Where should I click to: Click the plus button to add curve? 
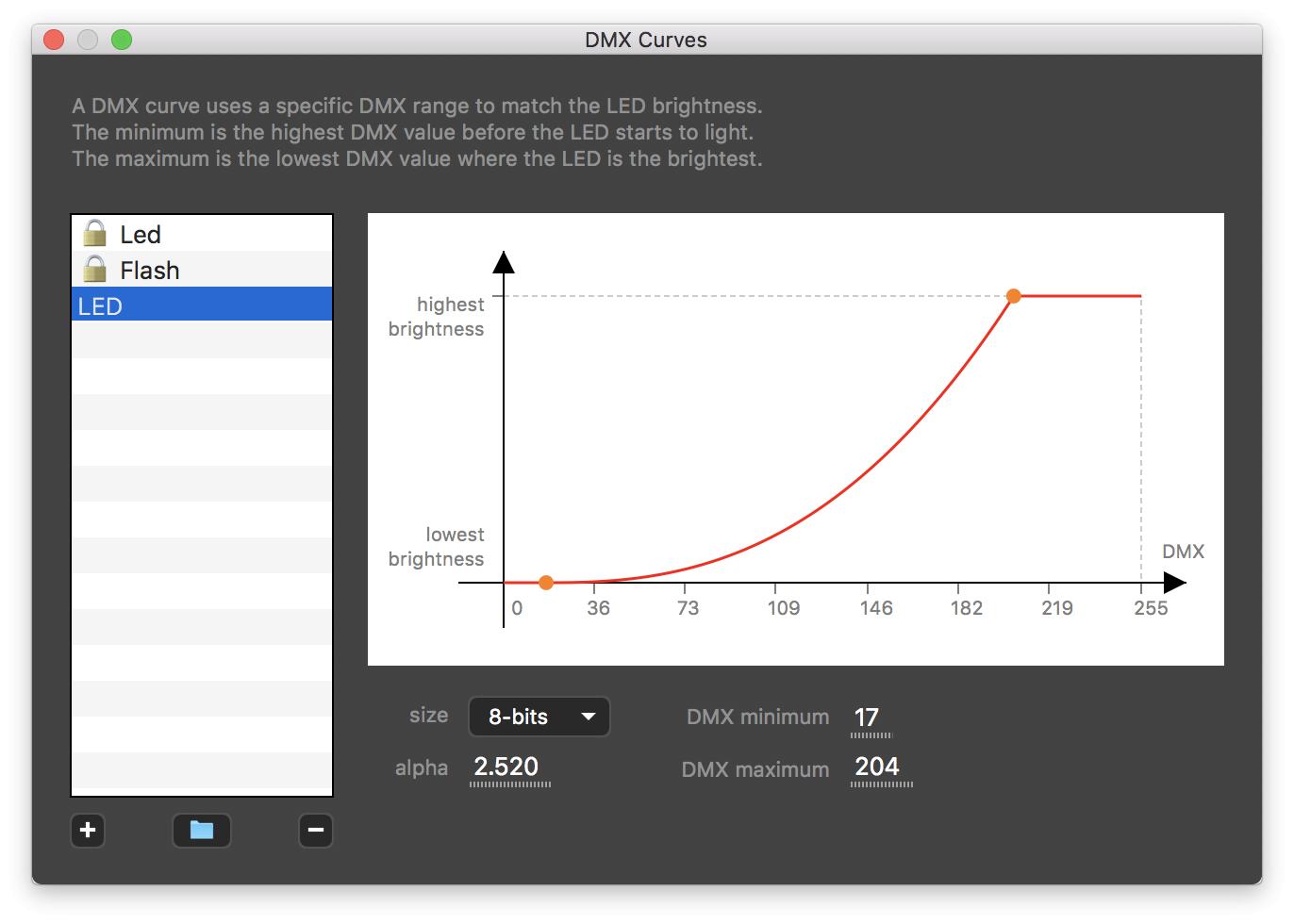tap(88, 831)
